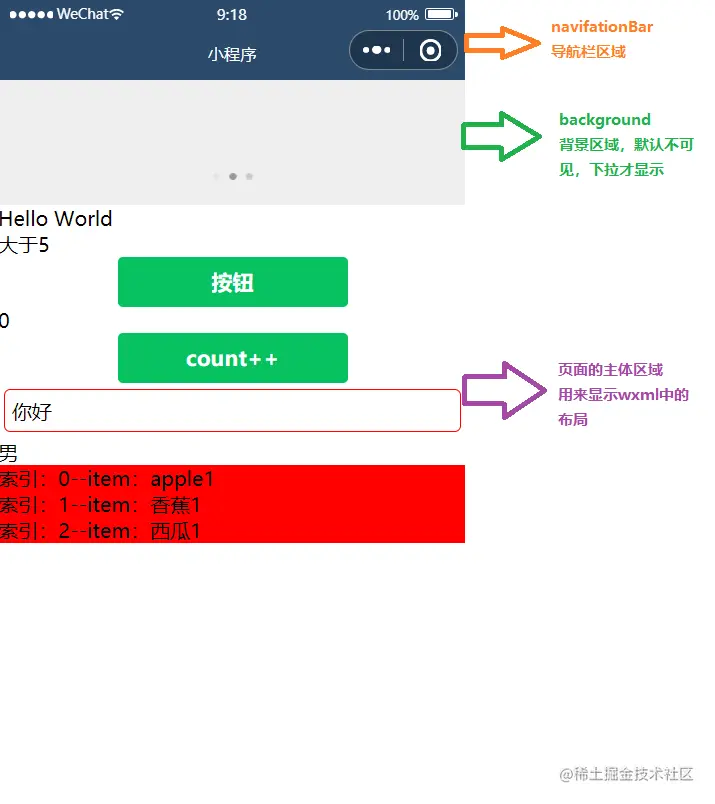Select the first swiper indicator dot

click(x=216, y=176)
